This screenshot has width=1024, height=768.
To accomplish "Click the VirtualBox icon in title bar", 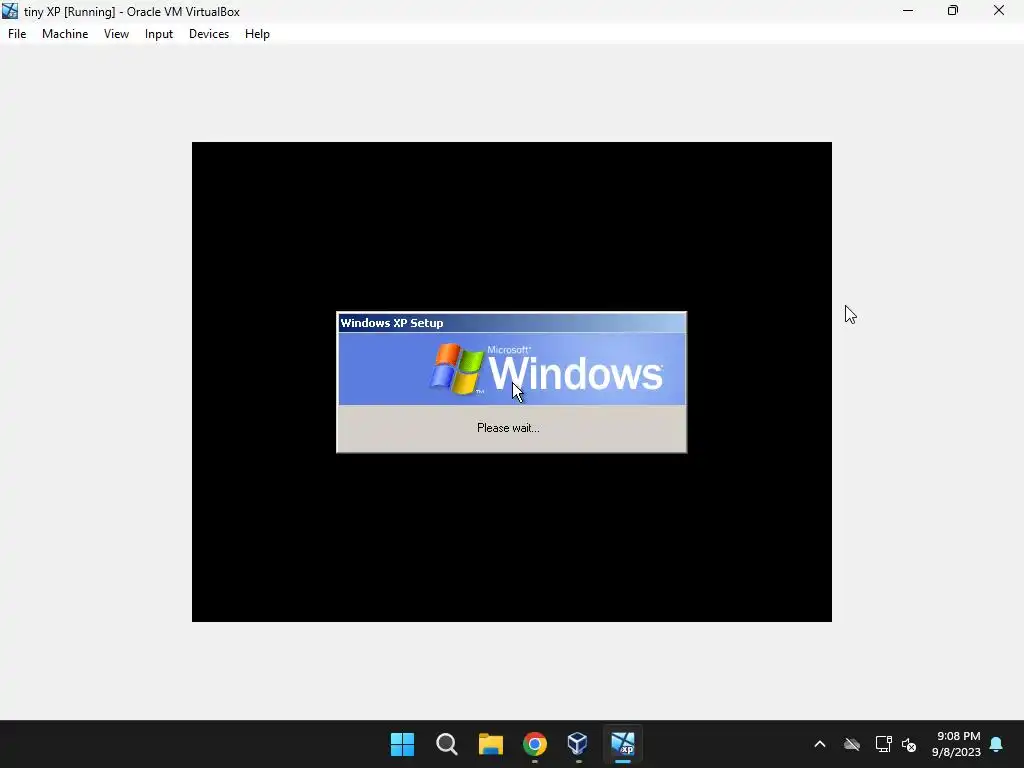I will 10,11.
